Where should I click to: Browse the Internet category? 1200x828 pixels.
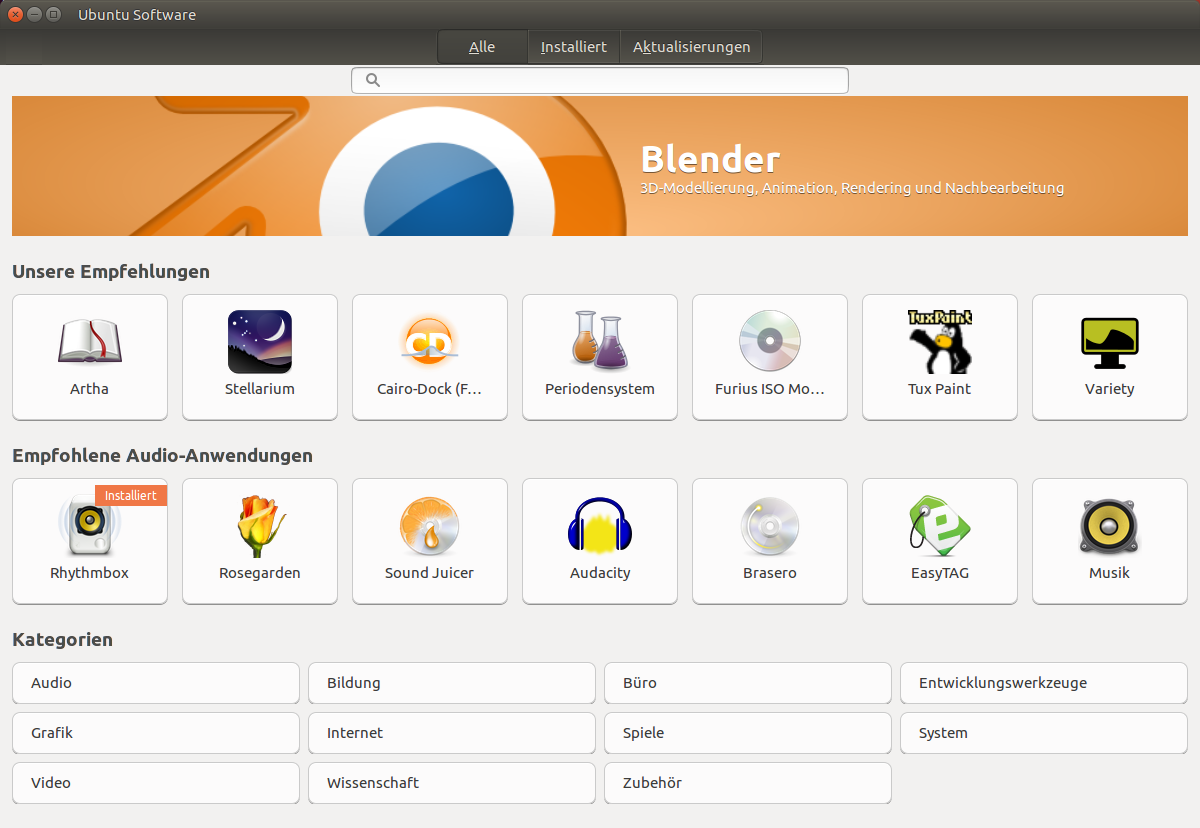click(x=452, y=733)
